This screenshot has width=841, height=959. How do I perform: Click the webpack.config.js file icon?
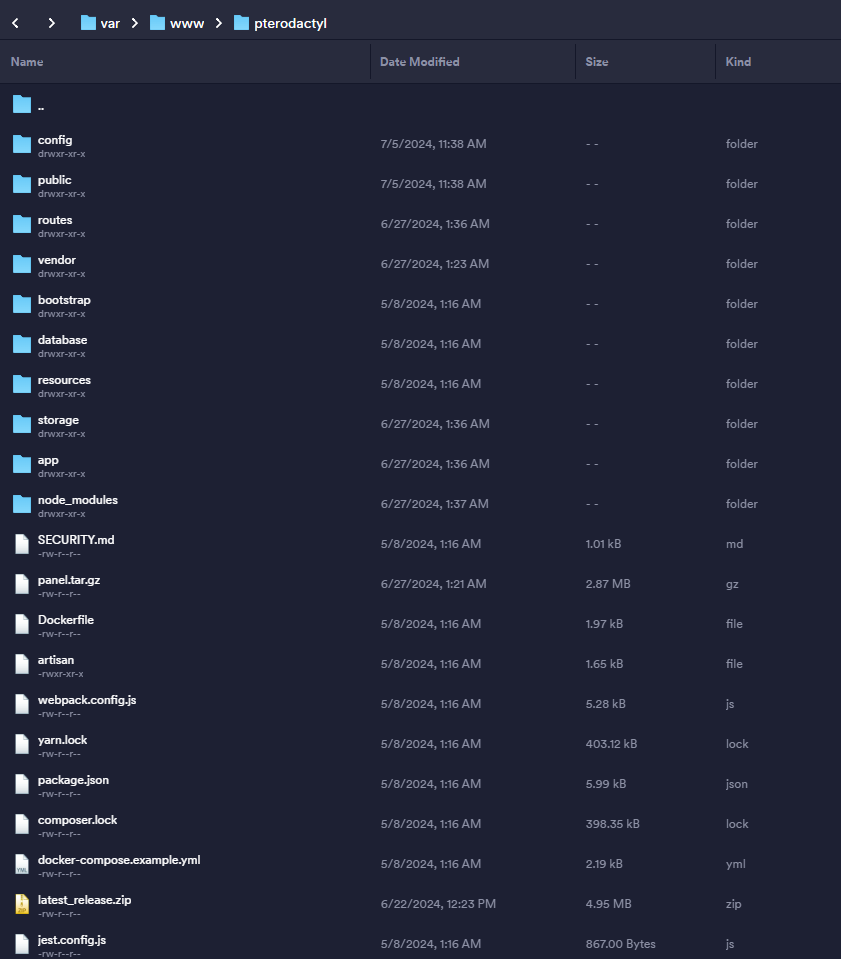click(22, 704)
